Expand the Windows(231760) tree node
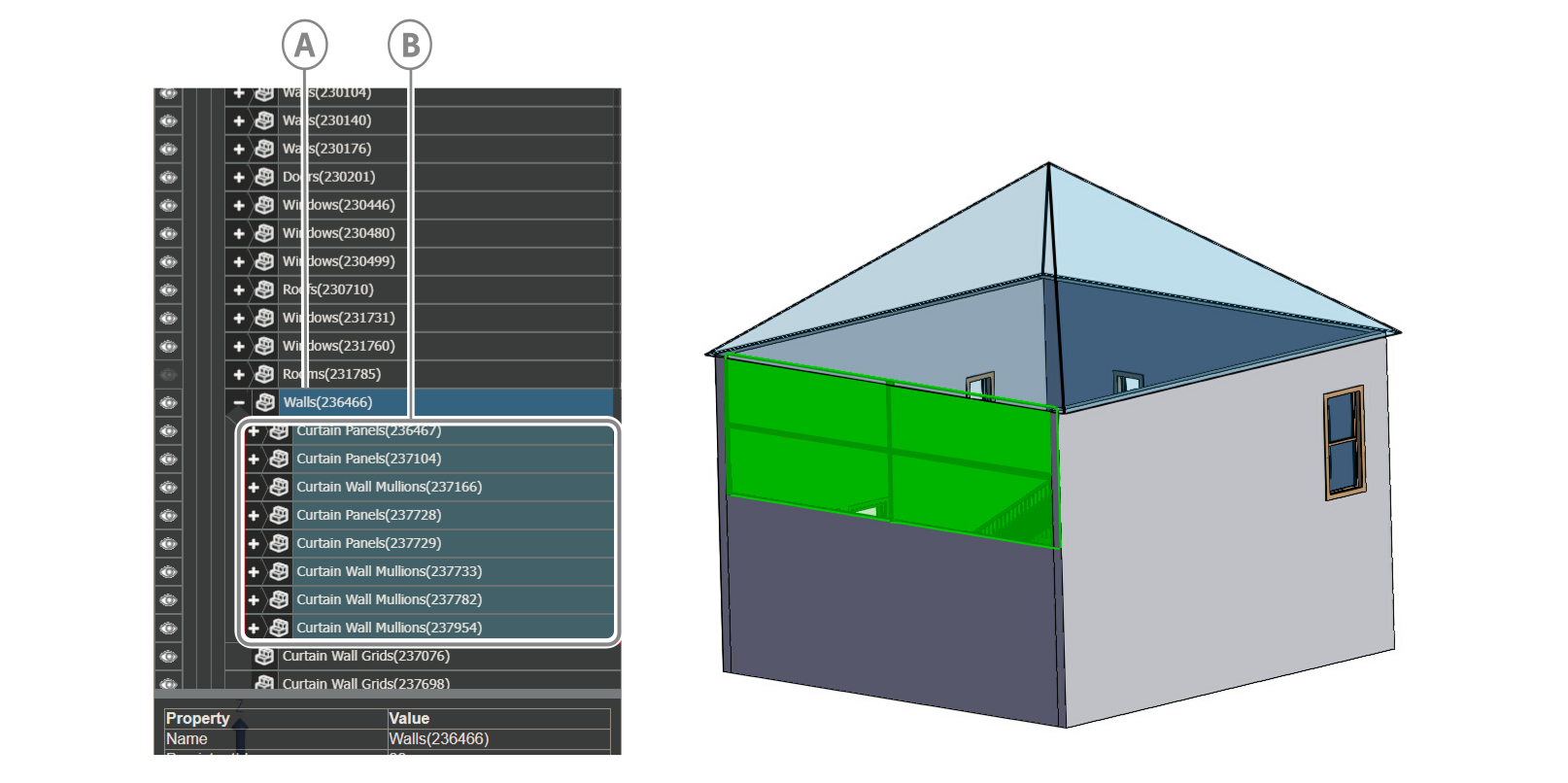The image size is (1568, 783). click(239, 346)
